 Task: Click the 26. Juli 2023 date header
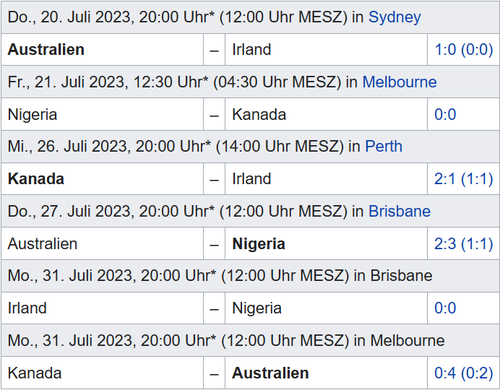click(250, 146)
